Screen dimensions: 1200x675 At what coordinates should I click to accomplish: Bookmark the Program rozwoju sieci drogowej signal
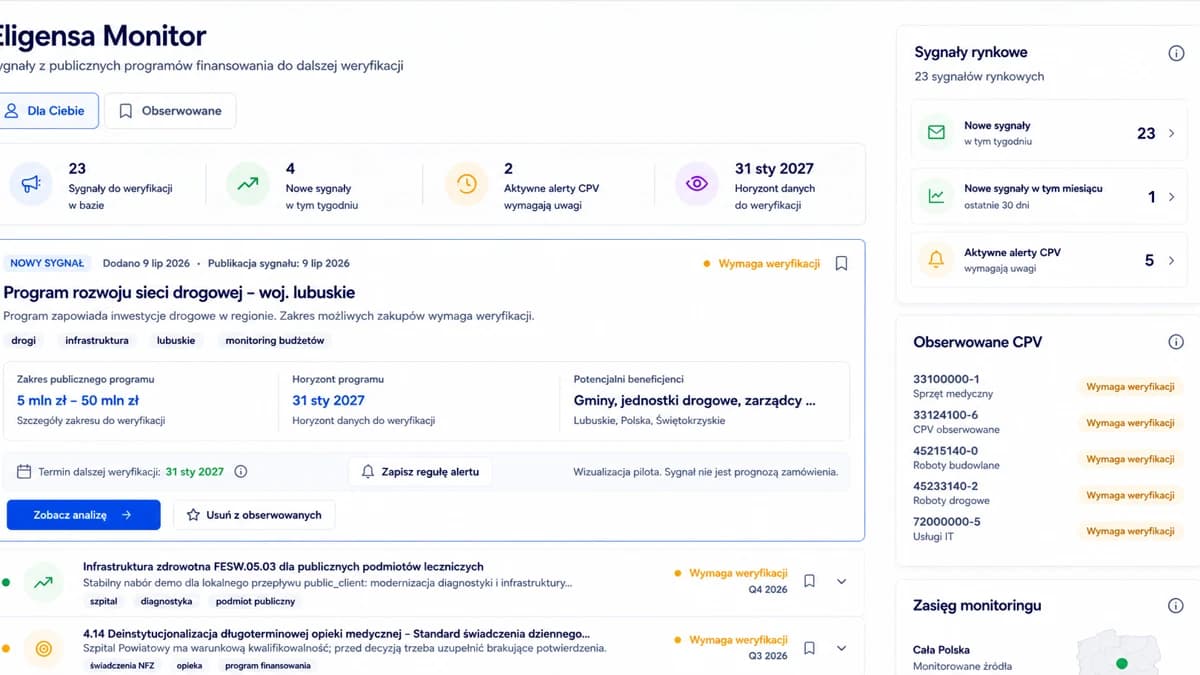point(842,264)
